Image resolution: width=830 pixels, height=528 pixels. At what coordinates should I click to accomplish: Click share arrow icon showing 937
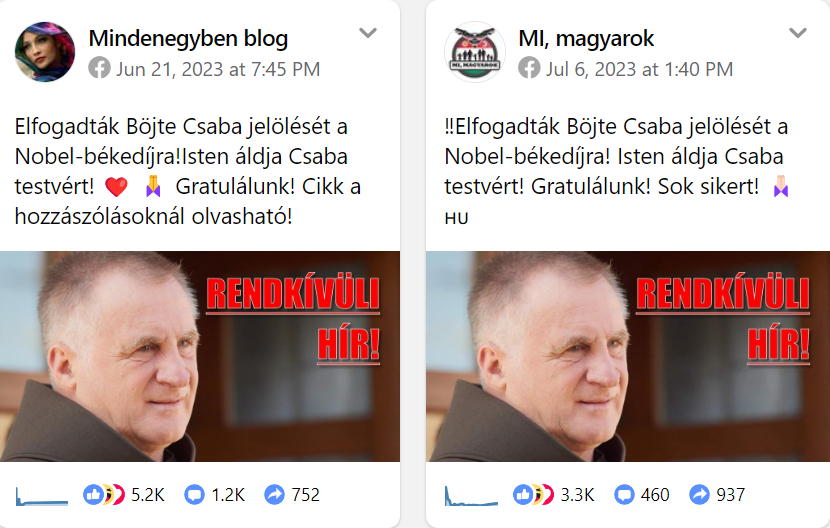(x=699, y=495)
